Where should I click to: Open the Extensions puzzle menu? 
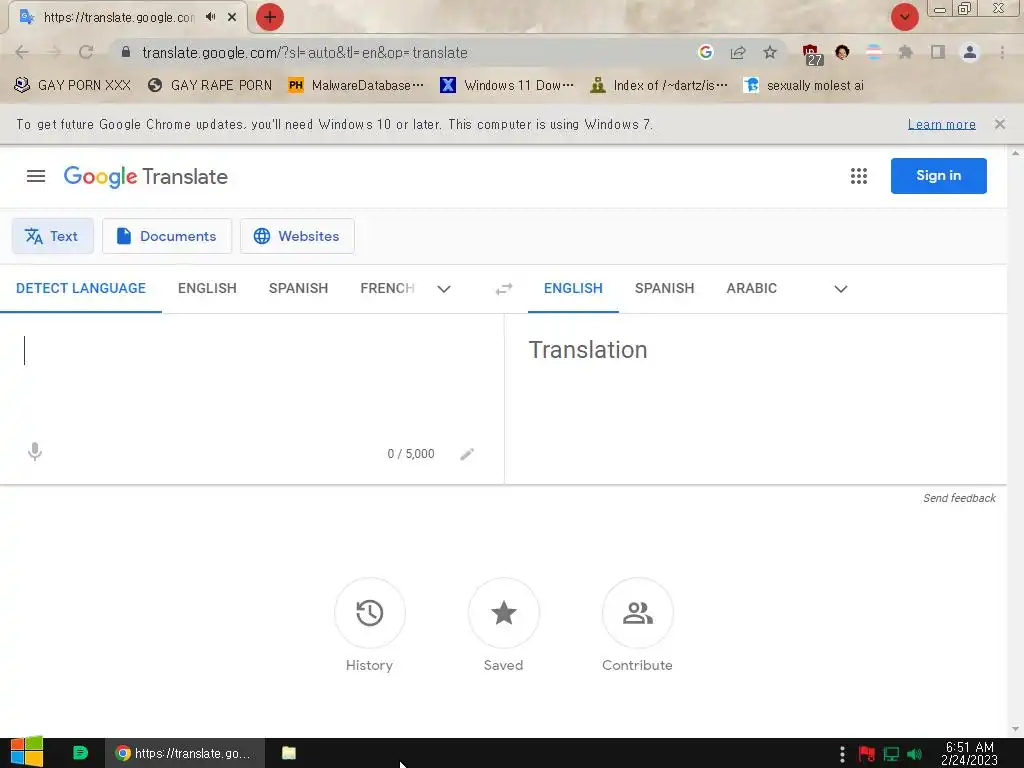tap(905, 52)
